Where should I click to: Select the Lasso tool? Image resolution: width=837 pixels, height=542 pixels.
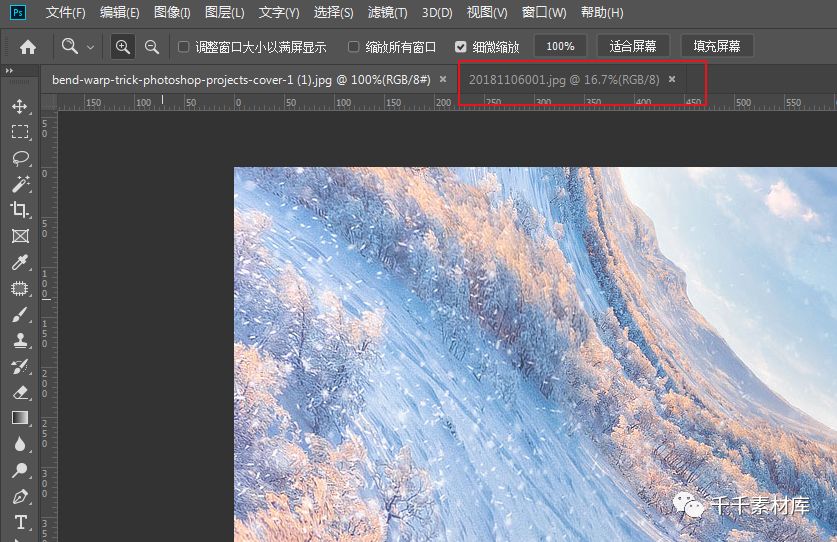[20, 158]
